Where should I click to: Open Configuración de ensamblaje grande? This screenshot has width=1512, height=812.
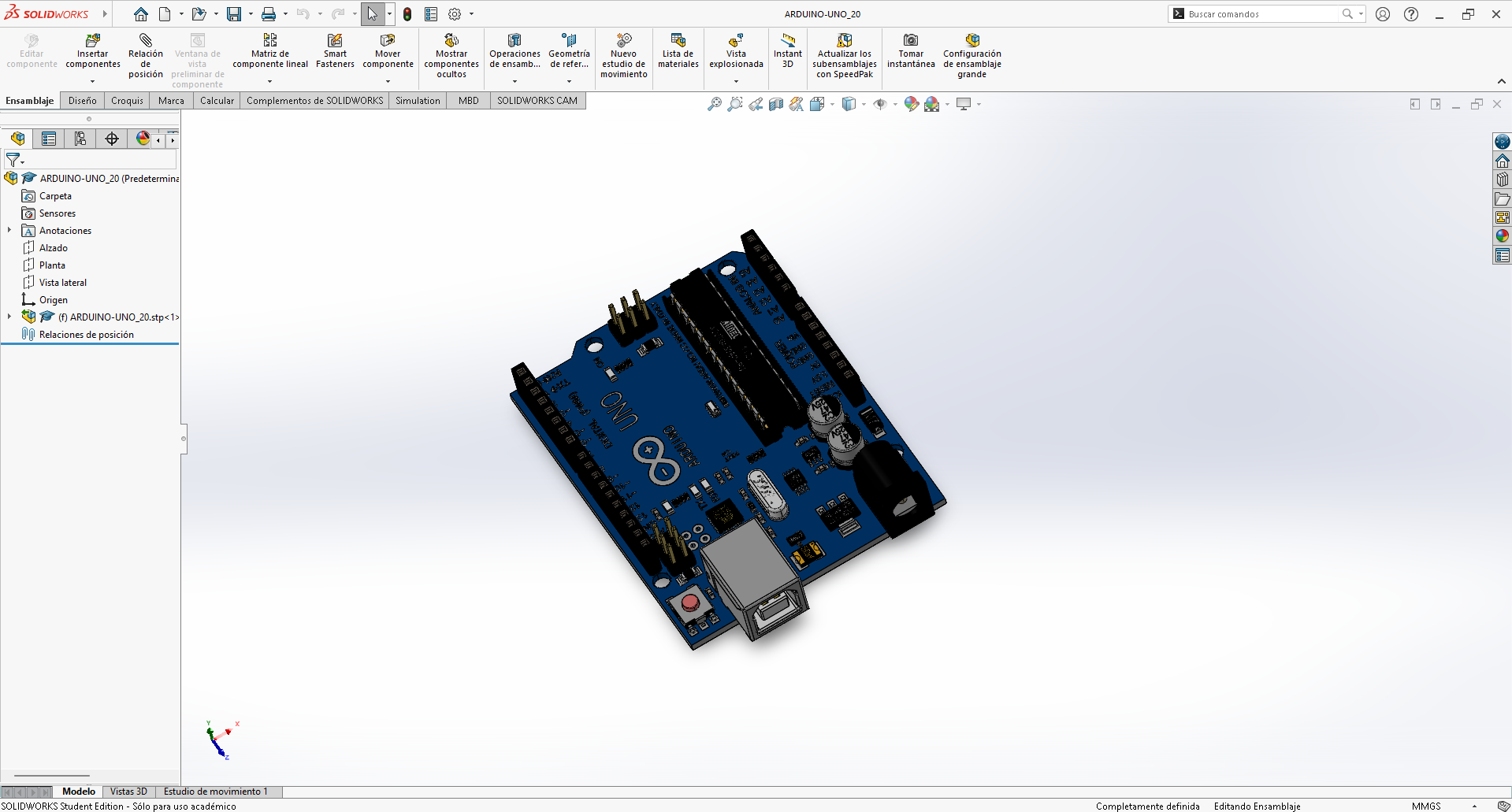[972, 56]
